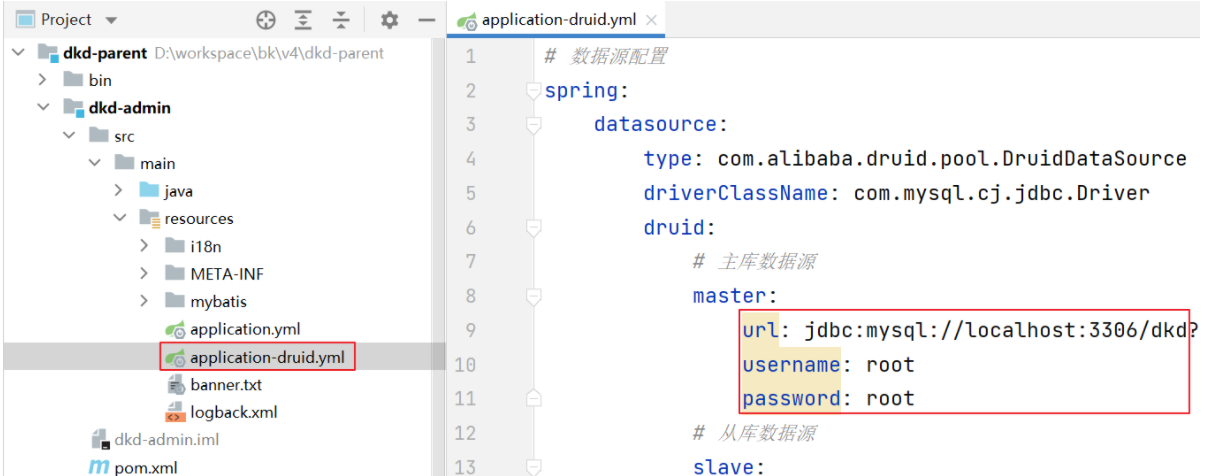
Task: Click the jdbc:mysql://localhost:3306/dkd url value
Action: coord(996,330)
